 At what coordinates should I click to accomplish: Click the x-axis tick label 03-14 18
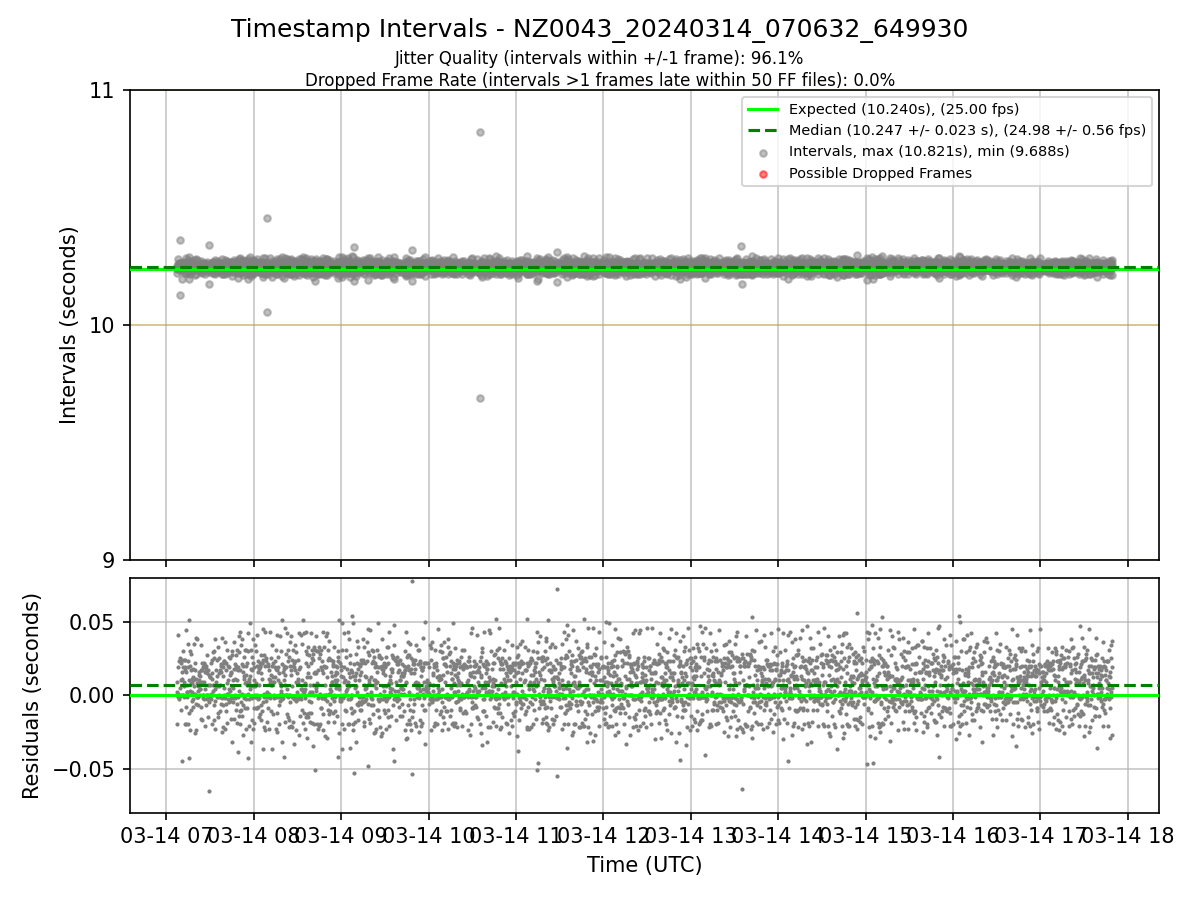click(1128, 836)
